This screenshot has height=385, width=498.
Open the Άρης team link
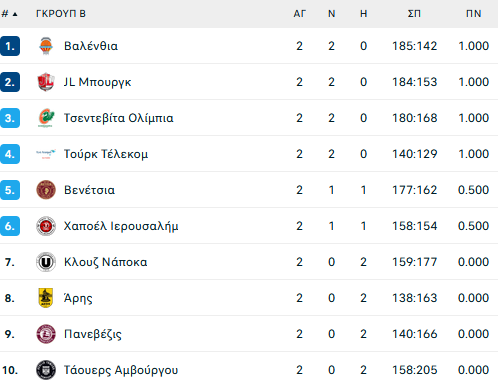pyautogui.click(x=78, y=298)
